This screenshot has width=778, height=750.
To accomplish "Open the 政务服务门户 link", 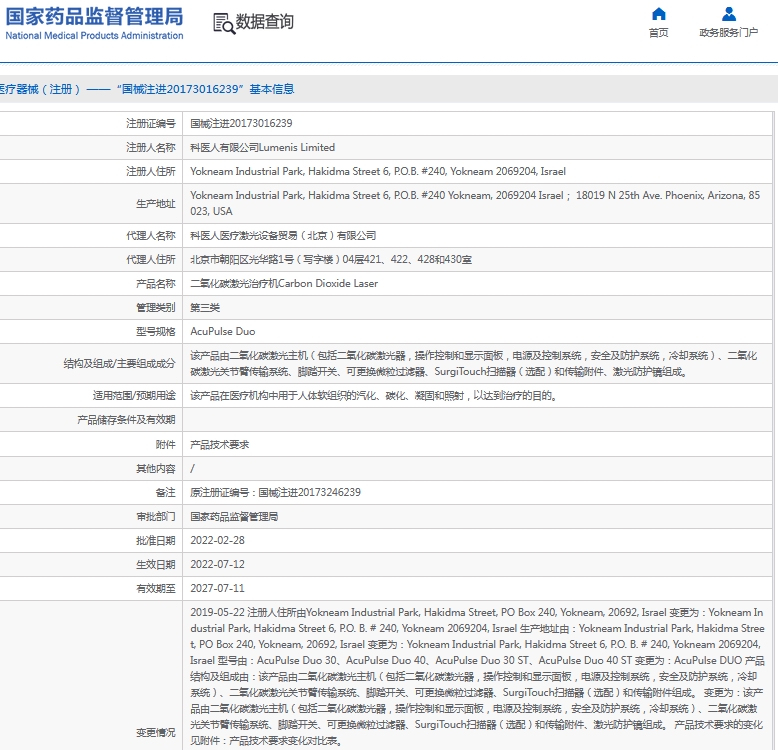I will (x=728, y=33).
